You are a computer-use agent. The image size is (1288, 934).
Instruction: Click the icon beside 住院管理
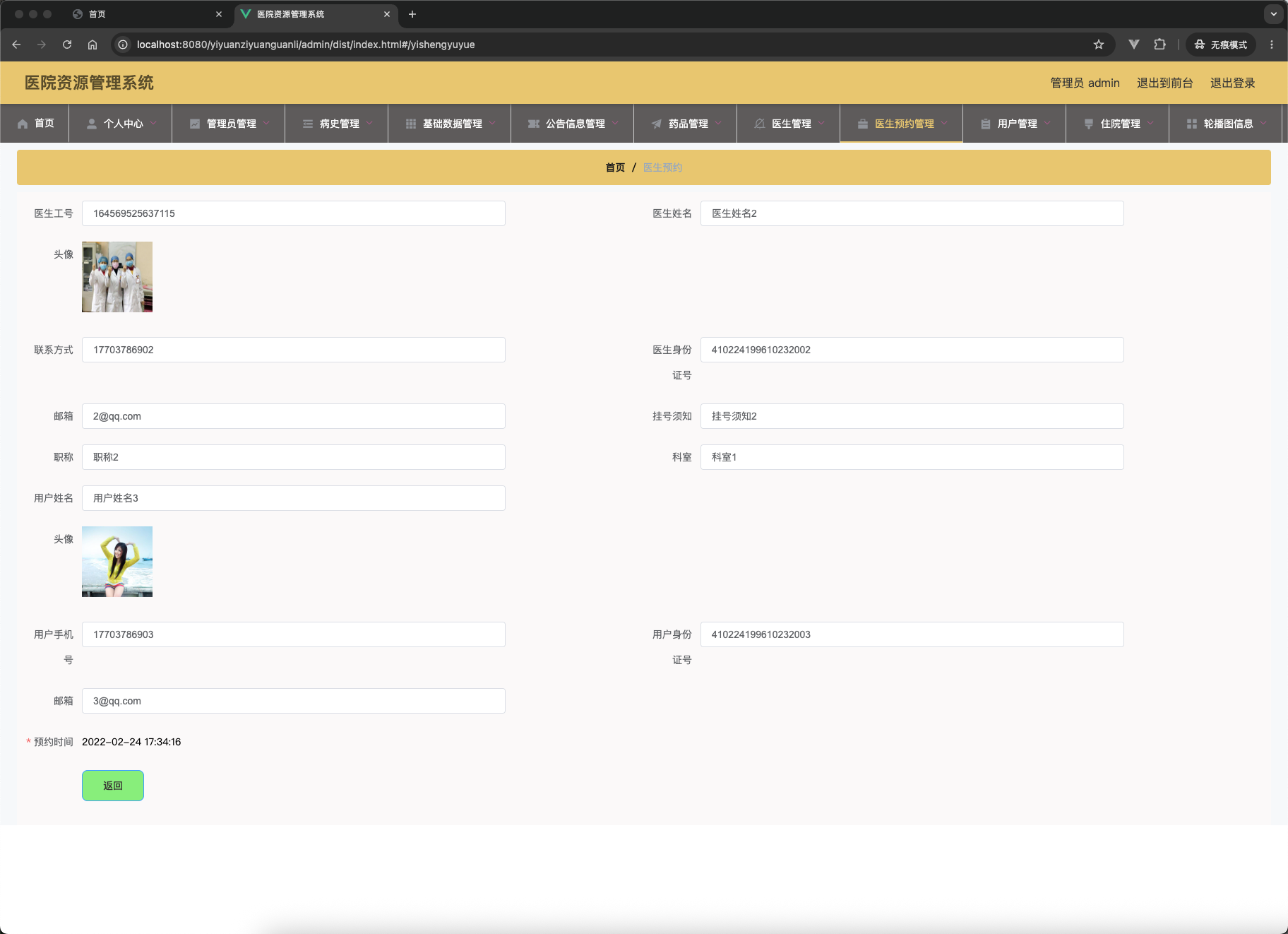tap(1089, 124)
